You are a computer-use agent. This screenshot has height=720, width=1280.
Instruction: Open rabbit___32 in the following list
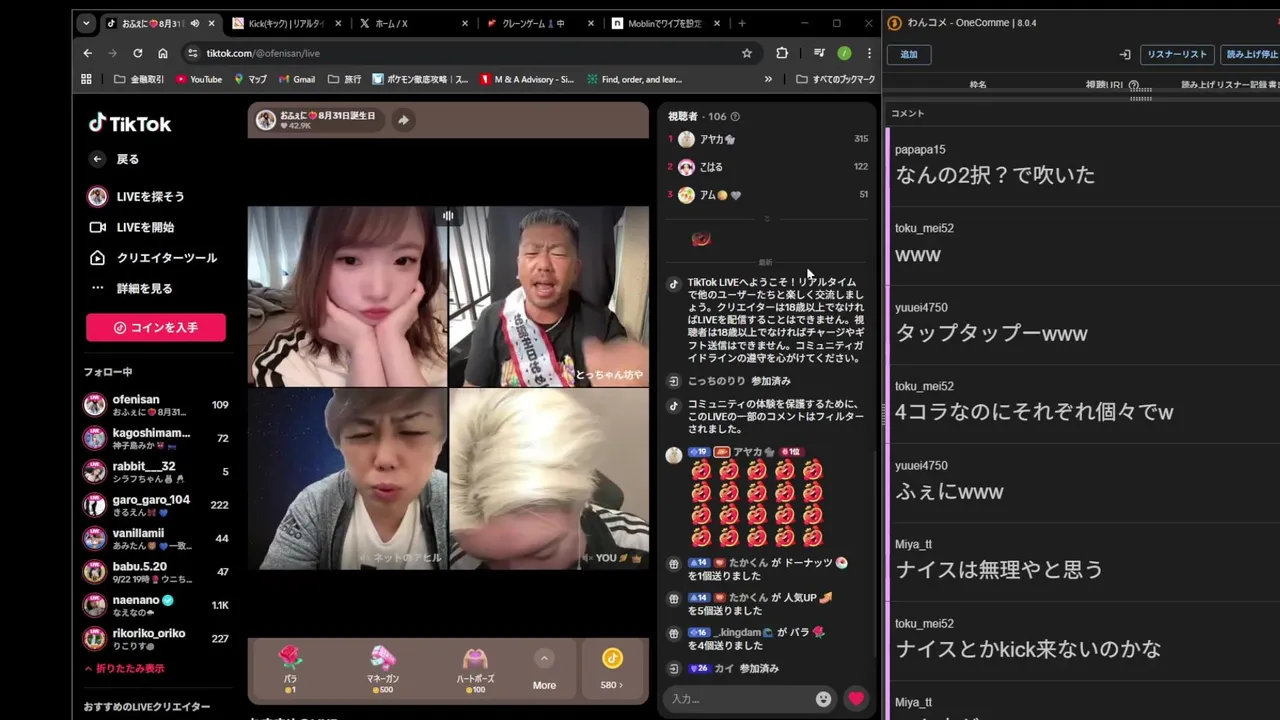tap(156, 472)
